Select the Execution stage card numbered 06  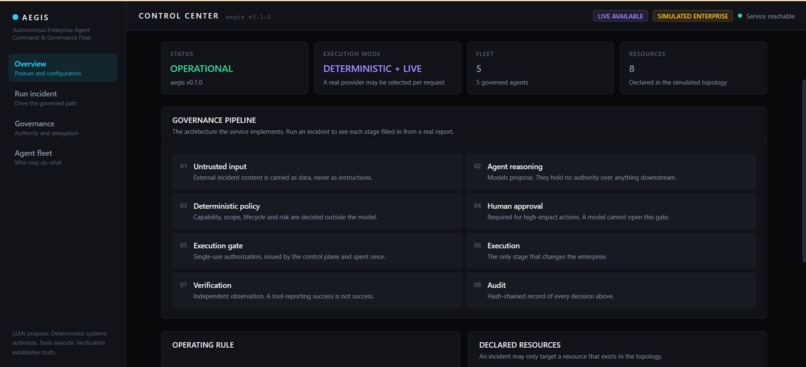[611, 251]
